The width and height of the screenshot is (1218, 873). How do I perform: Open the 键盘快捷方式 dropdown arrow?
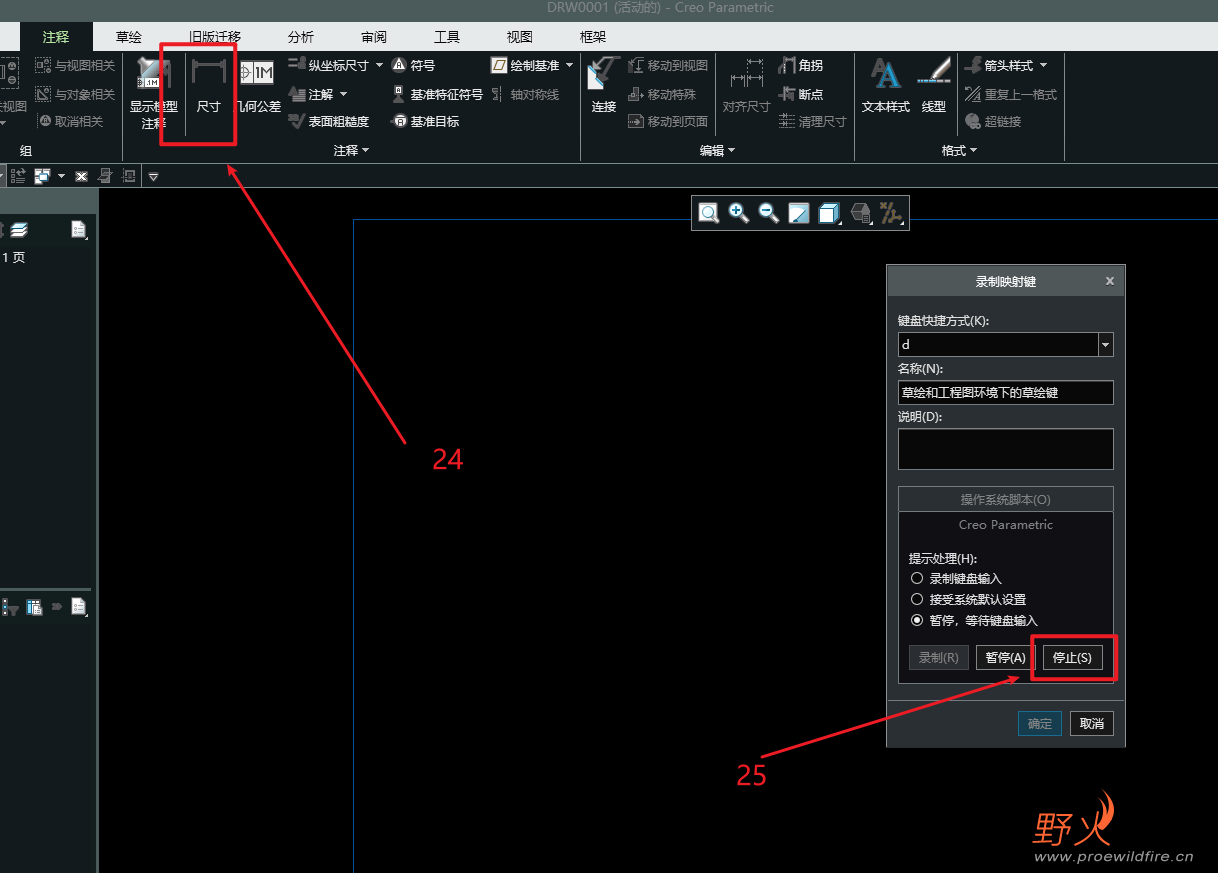point(1105,344)
